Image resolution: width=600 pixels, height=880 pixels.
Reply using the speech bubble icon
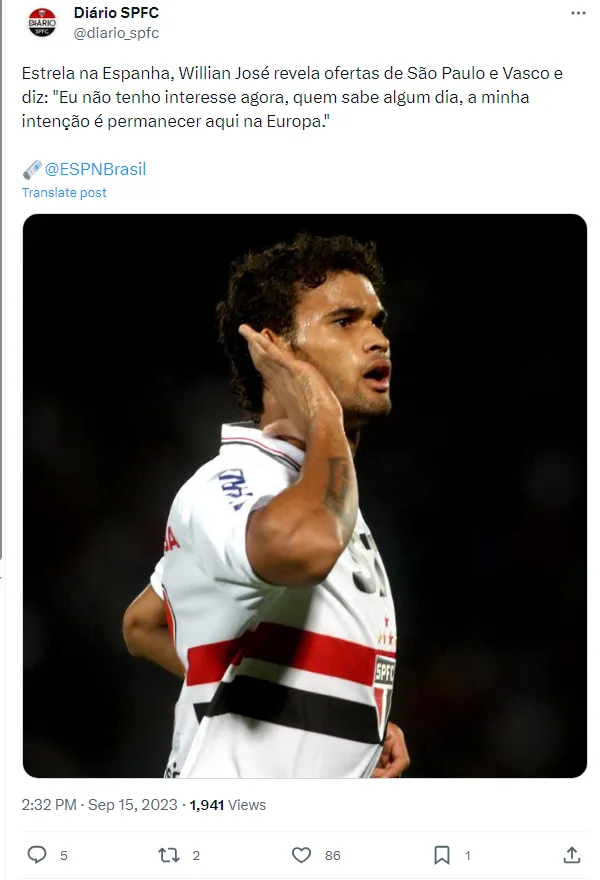37,855
